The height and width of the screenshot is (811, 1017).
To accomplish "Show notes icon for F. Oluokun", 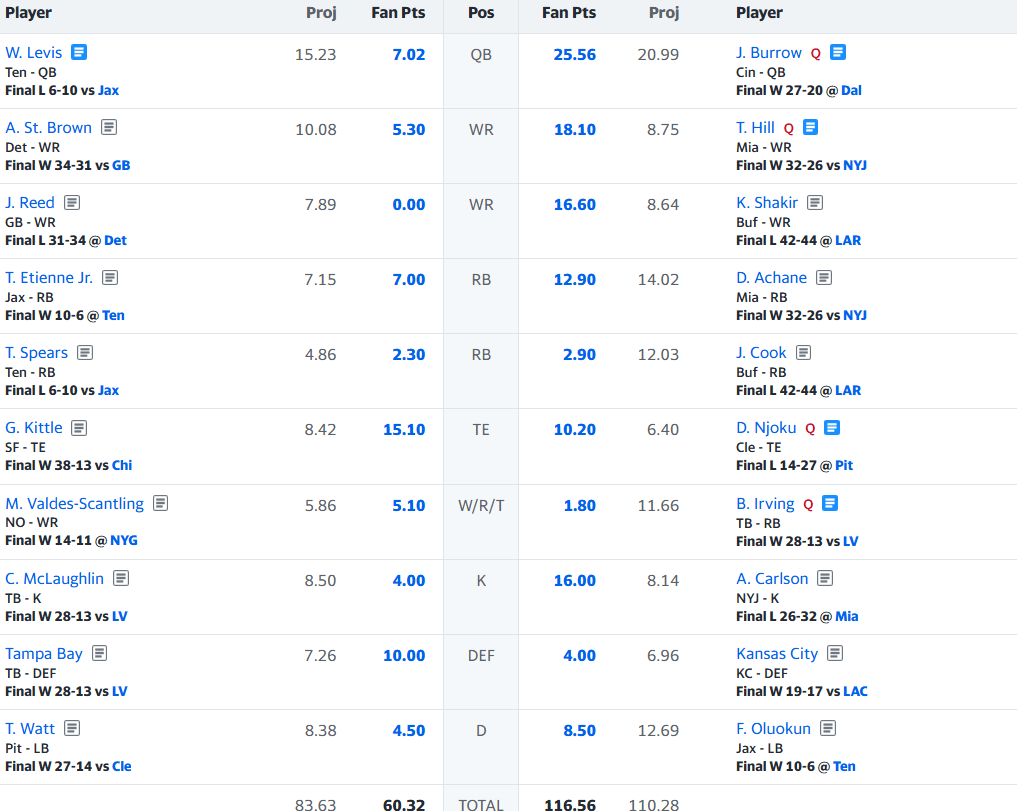I will point(828,728).
